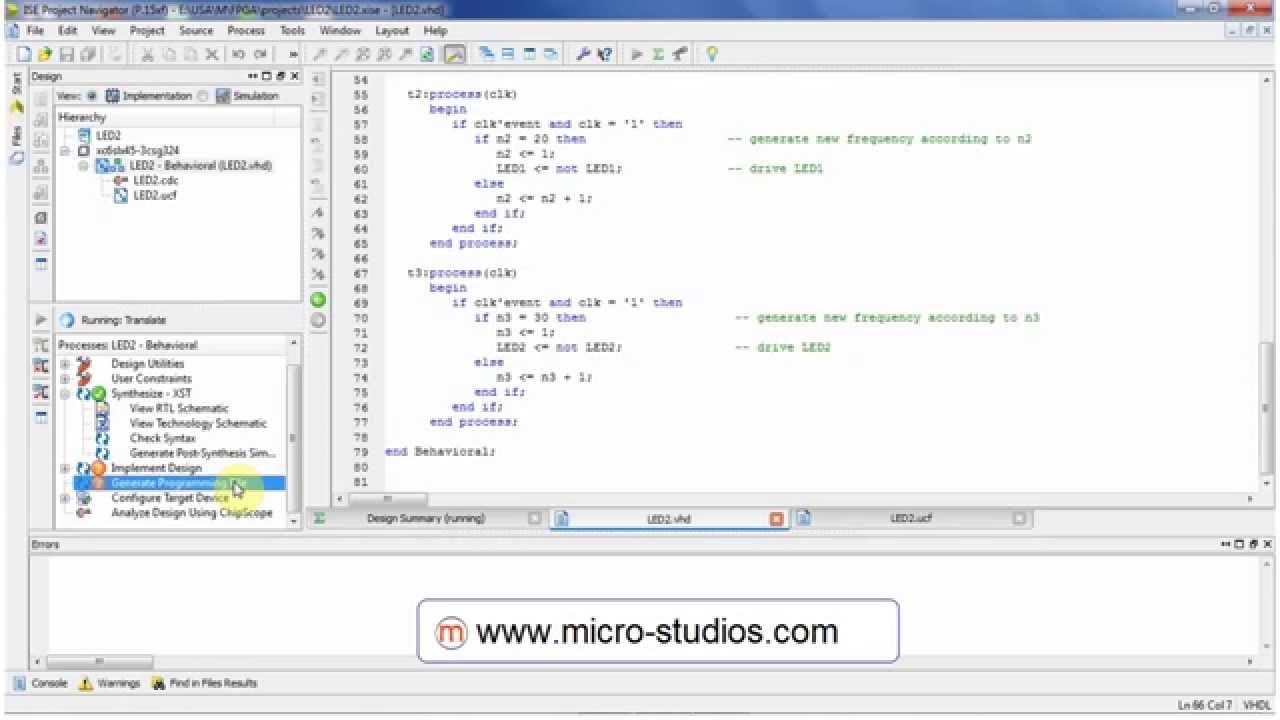Click View RTL Schematic process

pos(178,409)
